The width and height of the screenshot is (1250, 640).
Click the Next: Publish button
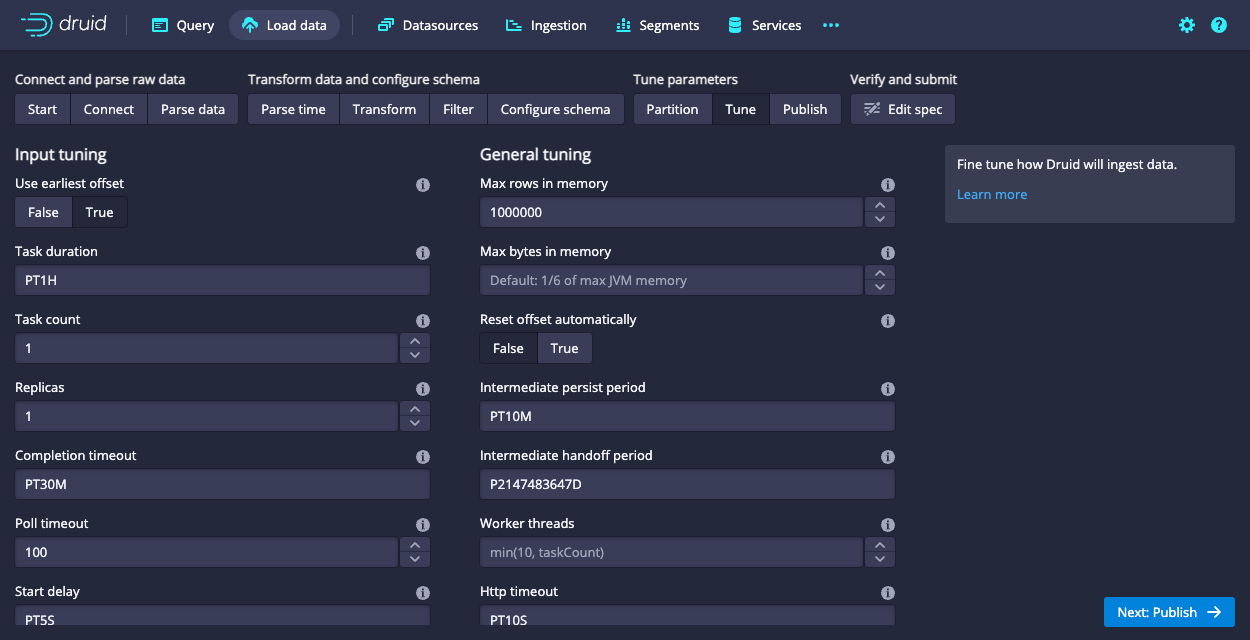[x=1169, y=612]
